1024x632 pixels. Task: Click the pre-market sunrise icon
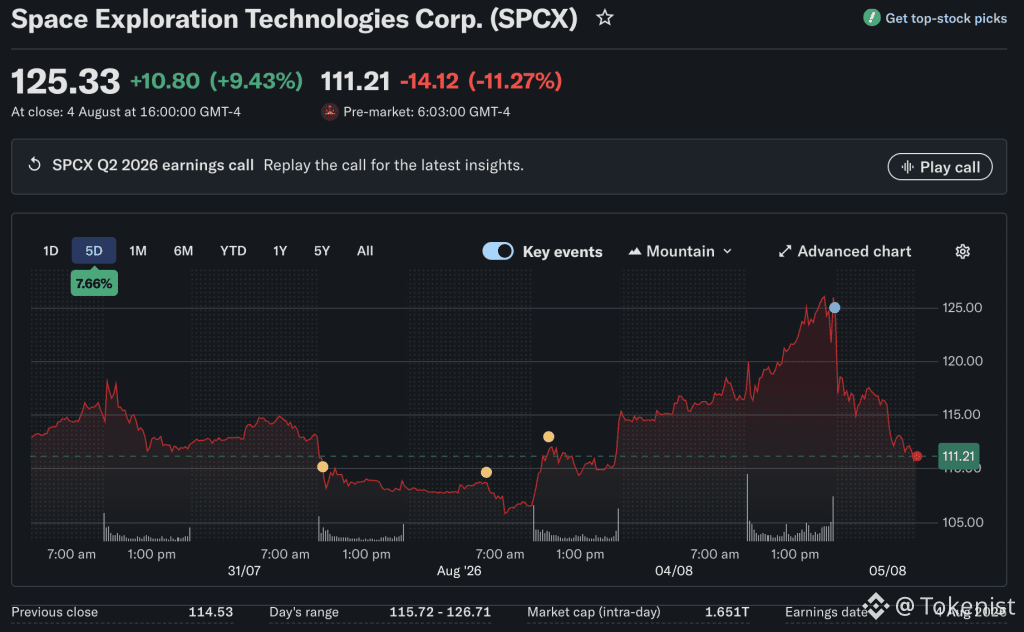pos(330,112)
